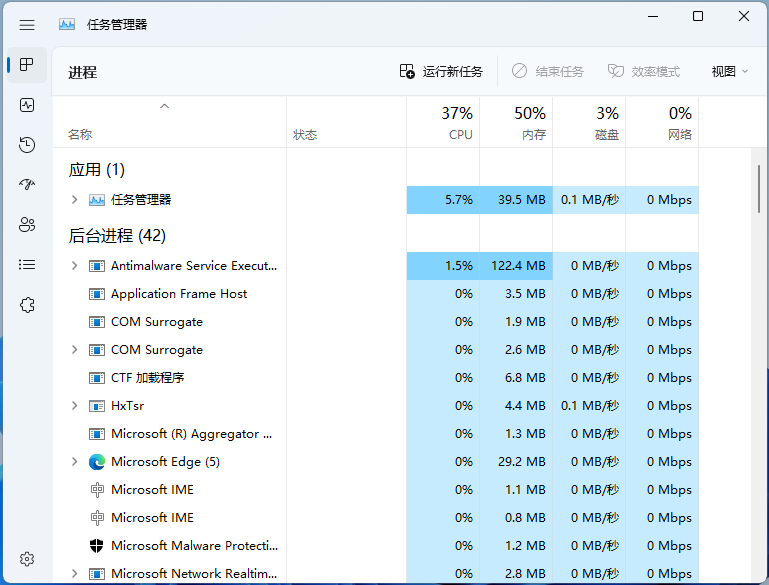
Task: Click the Task Manager title bar icon
Action: [67, 24]
